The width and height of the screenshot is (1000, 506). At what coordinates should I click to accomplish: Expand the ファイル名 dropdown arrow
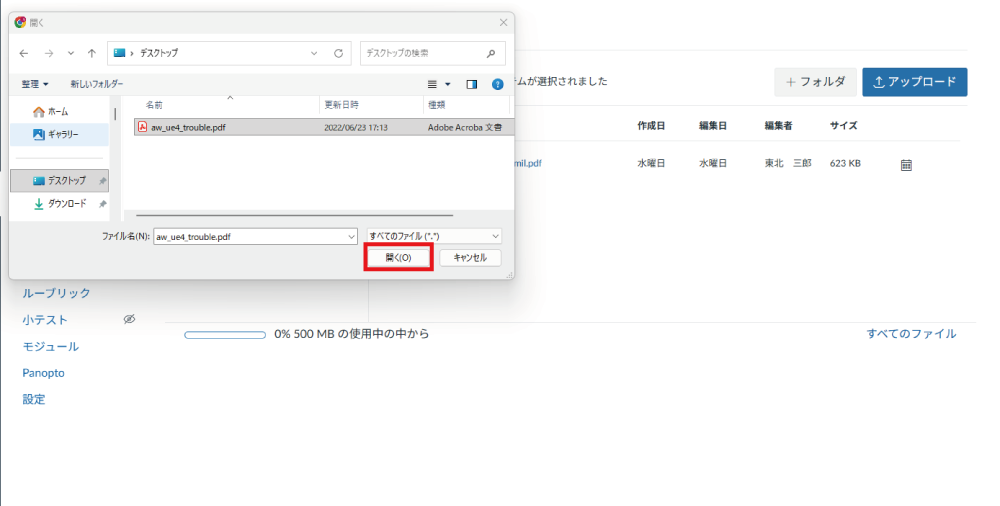click(x=351, y=237)
